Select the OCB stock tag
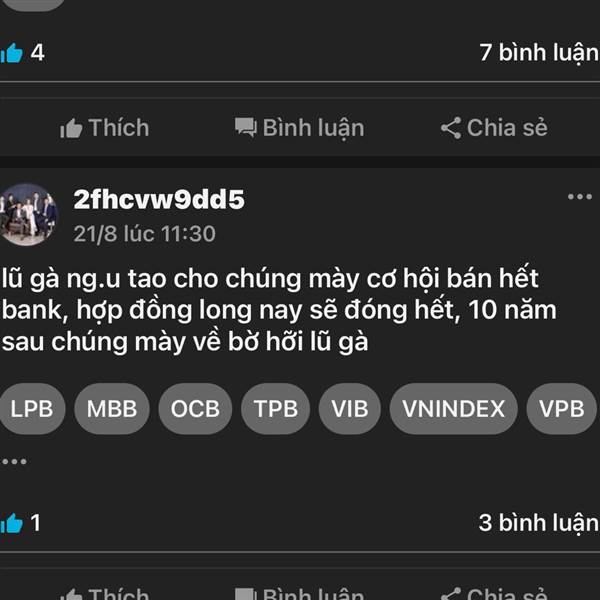The height and width of the screenshot is (600, 600). pyautogui.click(x=195, y=409)
